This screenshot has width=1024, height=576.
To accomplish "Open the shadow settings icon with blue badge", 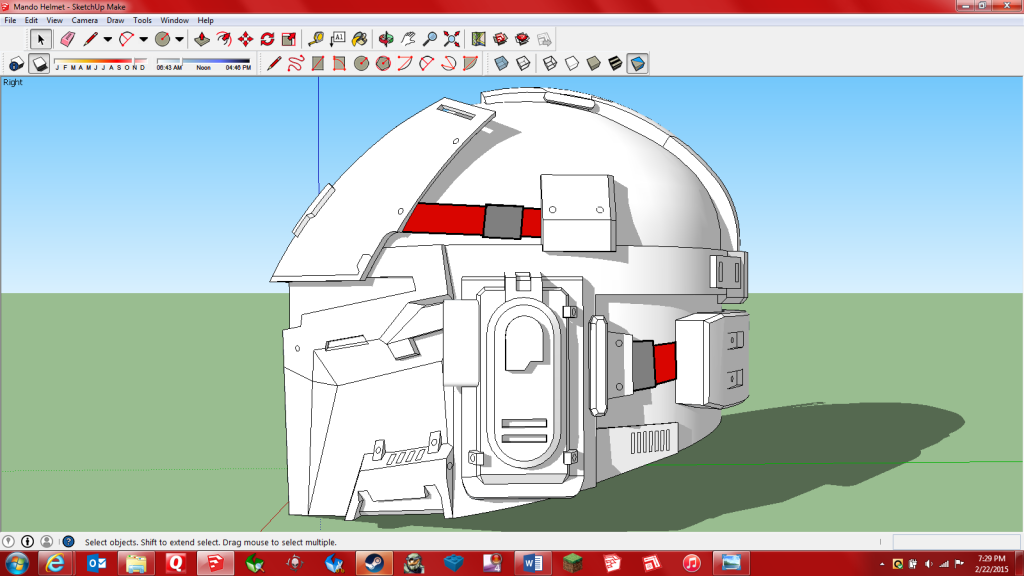I will 16,63.
